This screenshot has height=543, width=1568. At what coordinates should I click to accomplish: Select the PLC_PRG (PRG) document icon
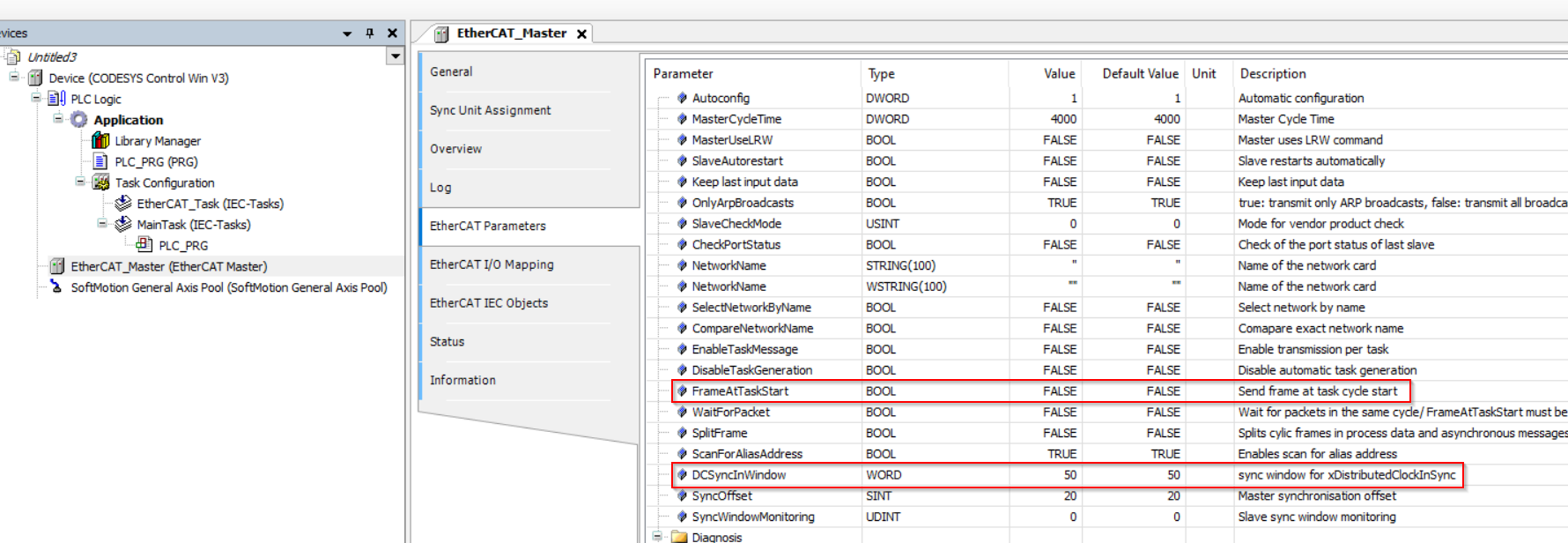tap(101, 162)
